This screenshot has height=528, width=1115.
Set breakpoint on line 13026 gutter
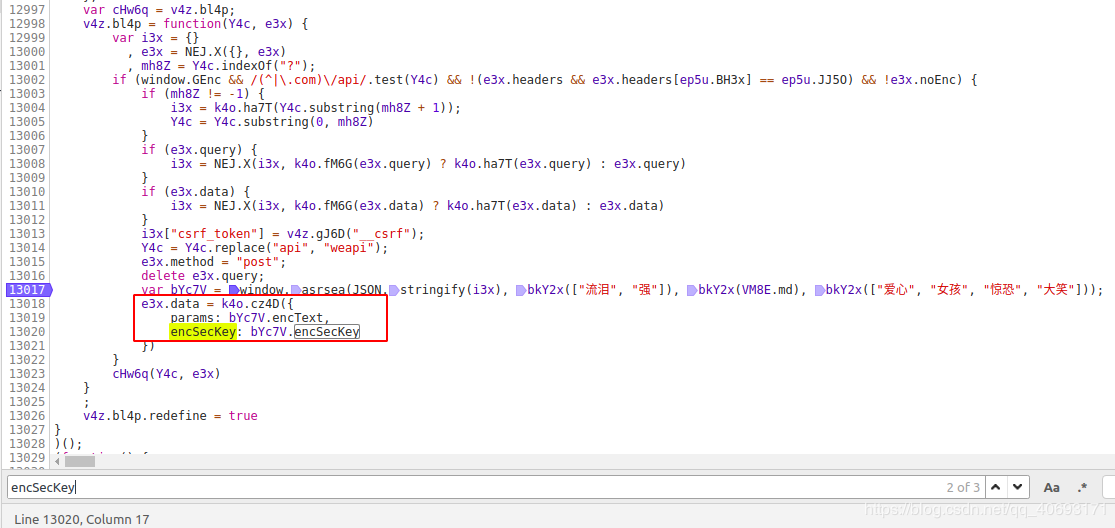pyautogui.click(x=26, y=416)
